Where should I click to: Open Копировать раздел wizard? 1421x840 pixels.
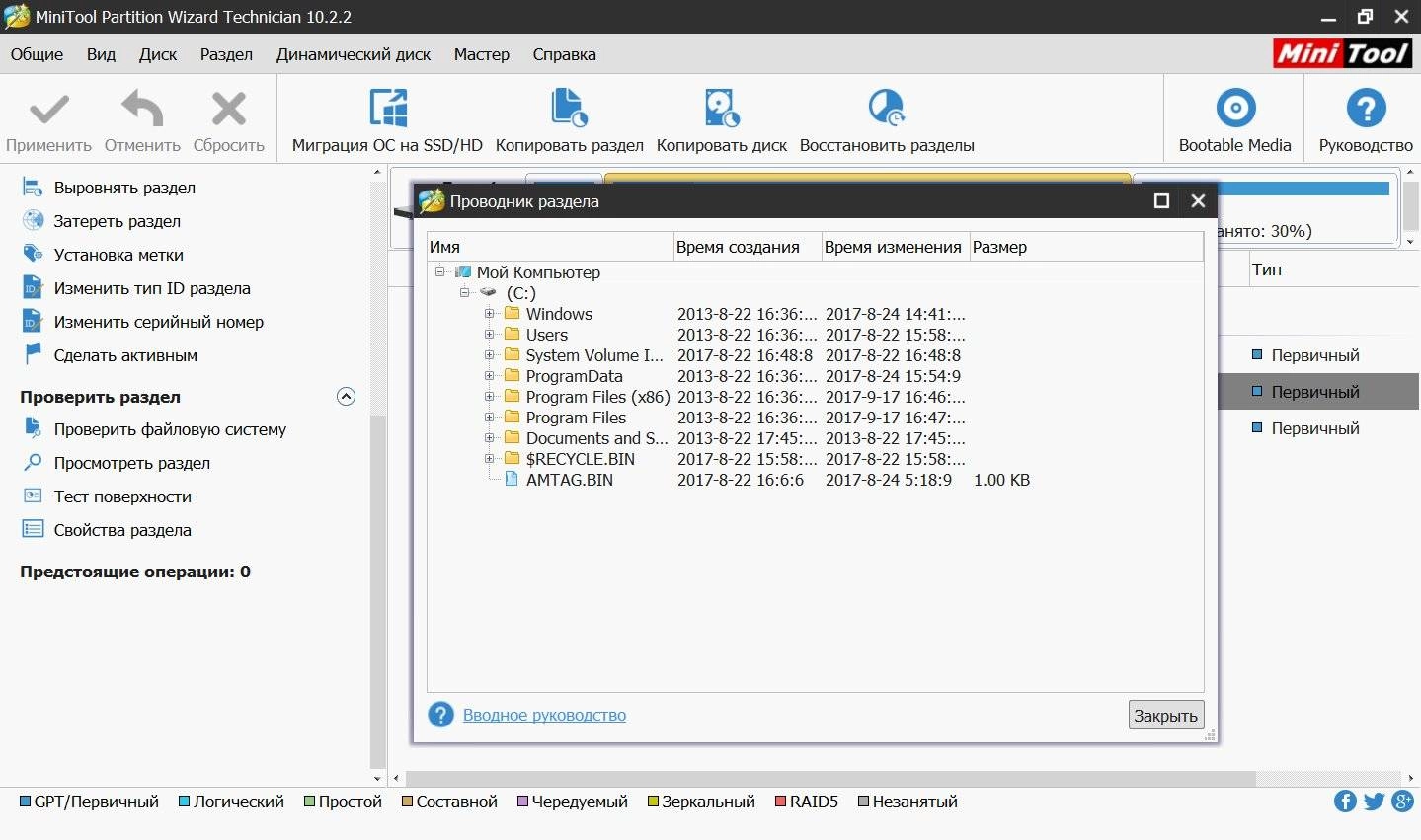569,120
